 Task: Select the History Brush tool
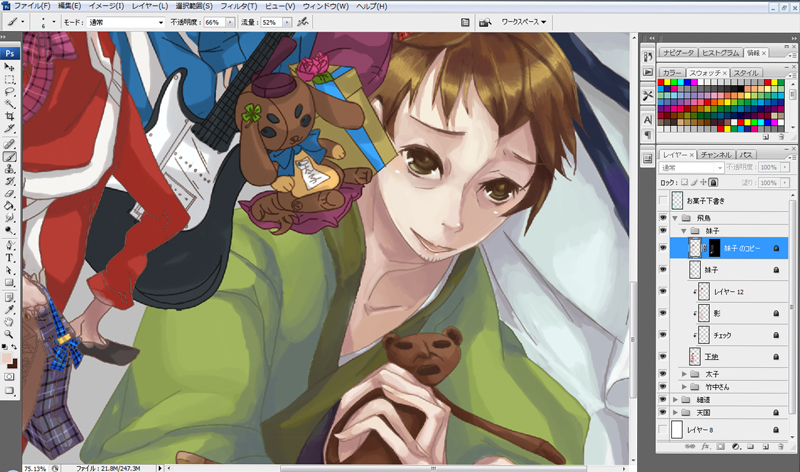9,181
